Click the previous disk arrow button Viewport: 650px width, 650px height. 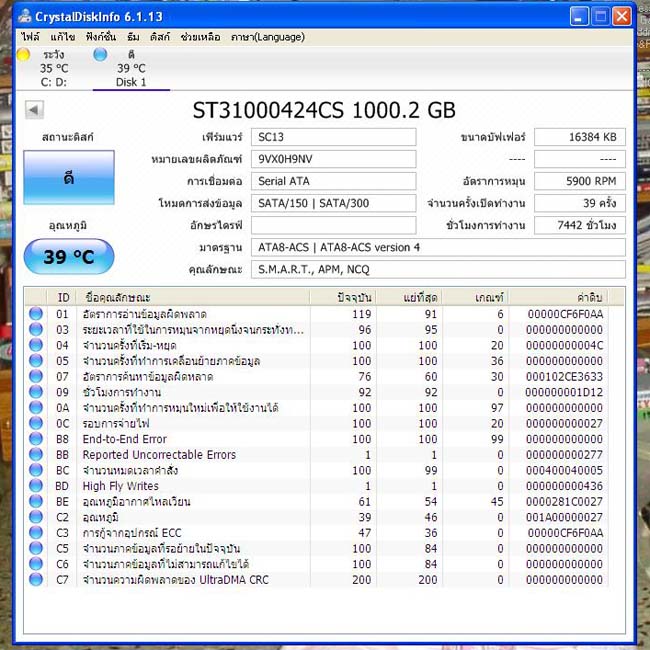34,110
